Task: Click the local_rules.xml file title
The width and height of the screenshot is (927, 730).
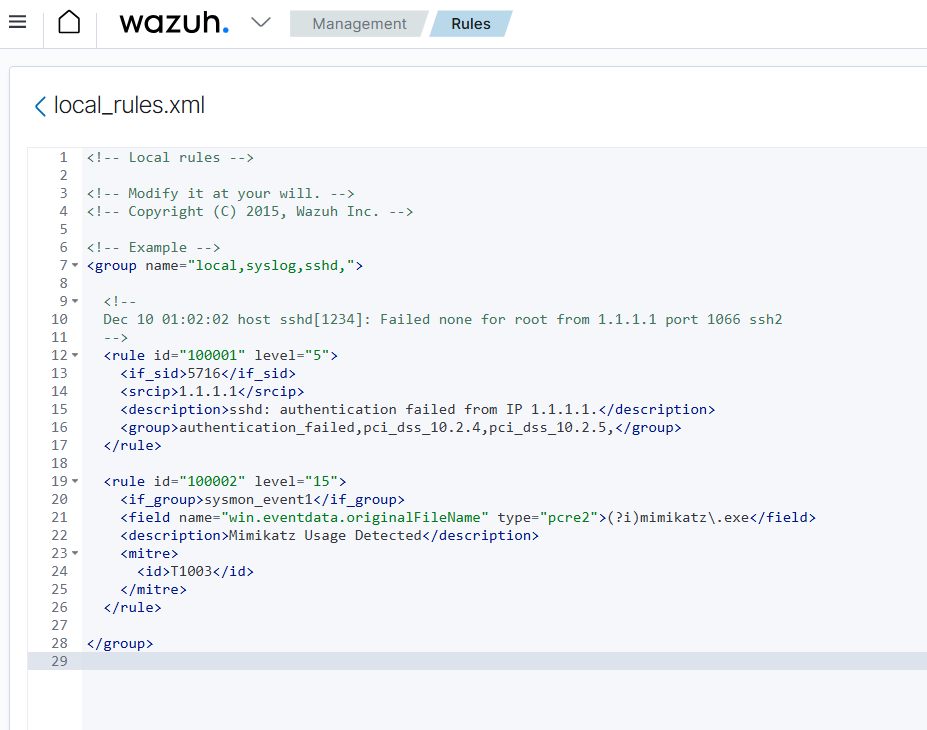Action: coord(129,106)
